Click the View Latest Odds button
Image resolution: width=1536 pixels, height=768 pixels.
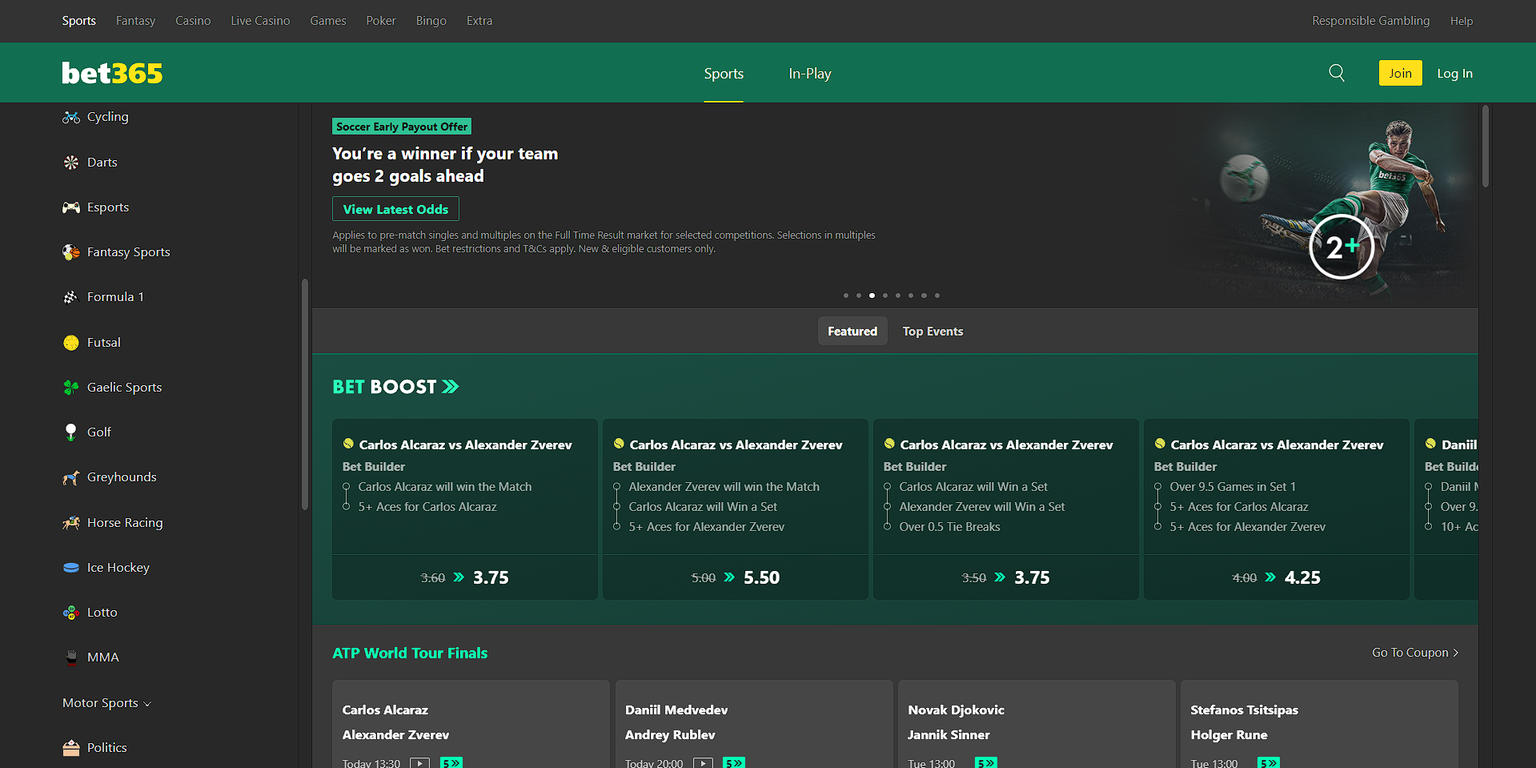tap(395, 209)
